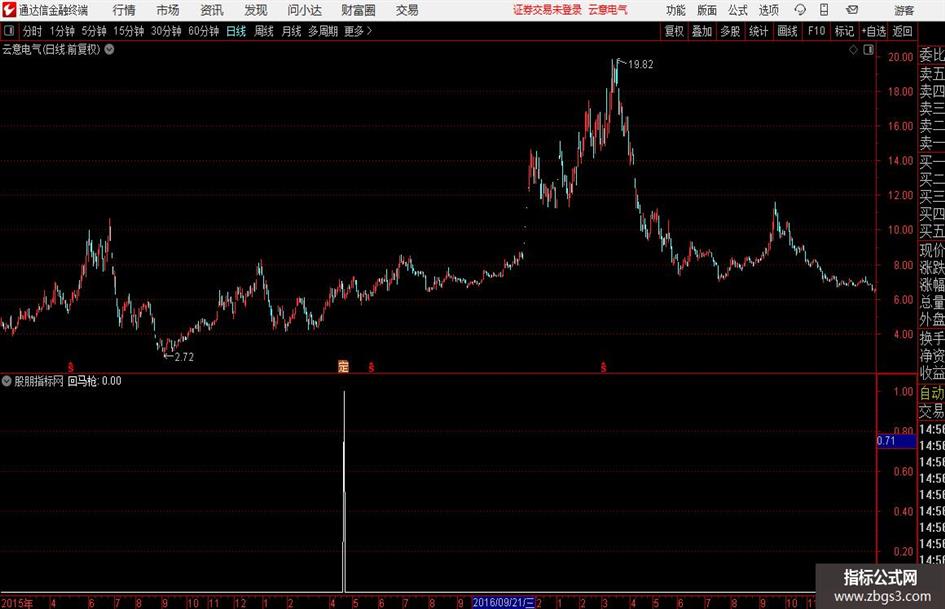Open the 多周期 multi-period view
945x609 pixels.
tap(323, 31)
